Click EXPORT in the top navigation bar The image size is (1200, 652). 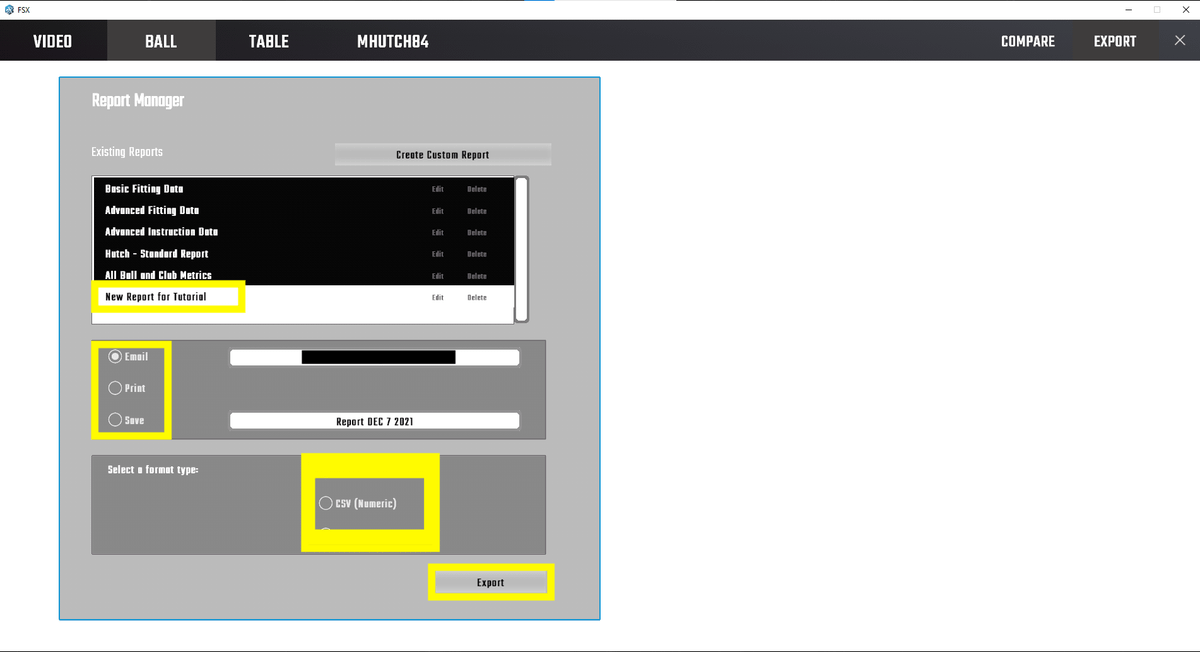(x=1114, y=41)
